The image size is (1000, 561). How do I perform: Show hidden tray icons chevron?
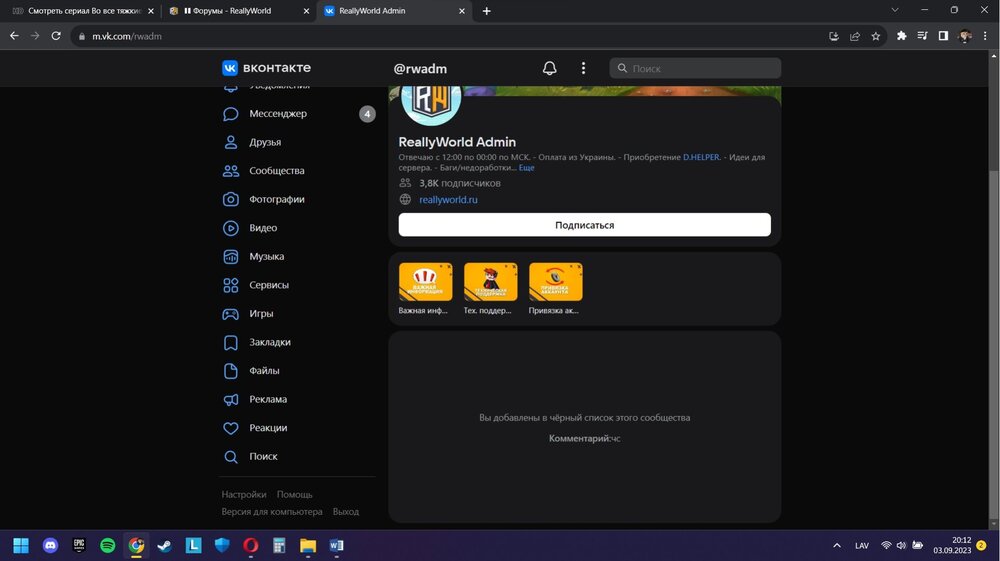coord(837,546)
